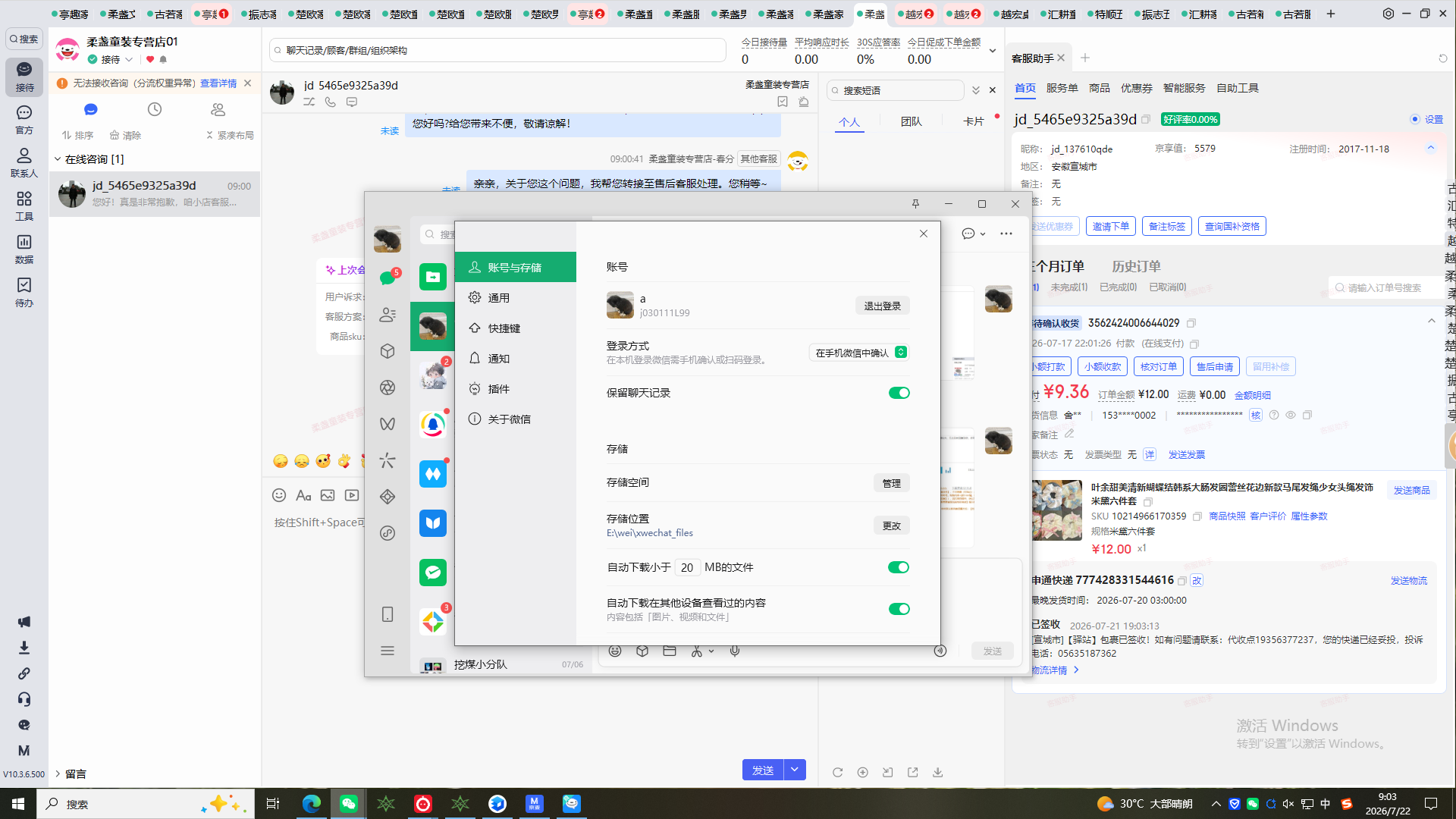The image size is (1456, 819).
Task: Open Microsoft Edge from the taskbar
Action: click(x=312, y=804)
